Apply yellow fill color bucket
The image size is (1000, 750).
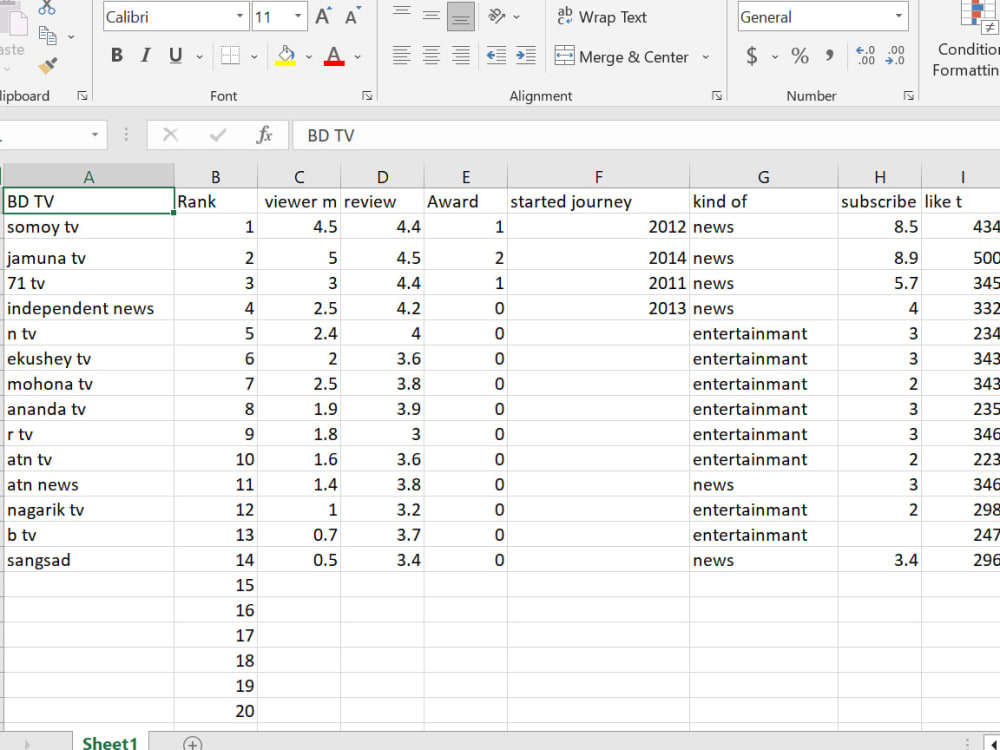click(286, 56)
